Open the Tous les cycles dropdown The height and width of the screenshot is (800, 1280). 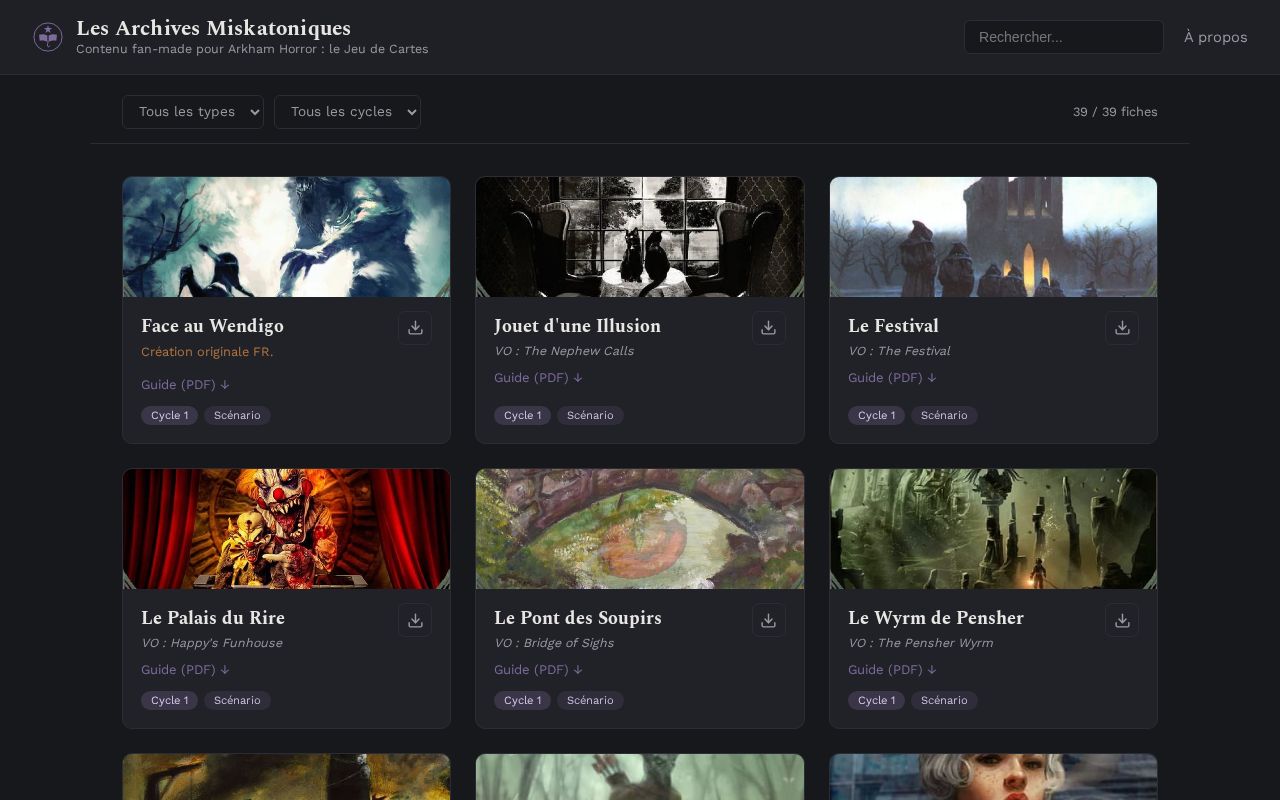tap(347, 112)
